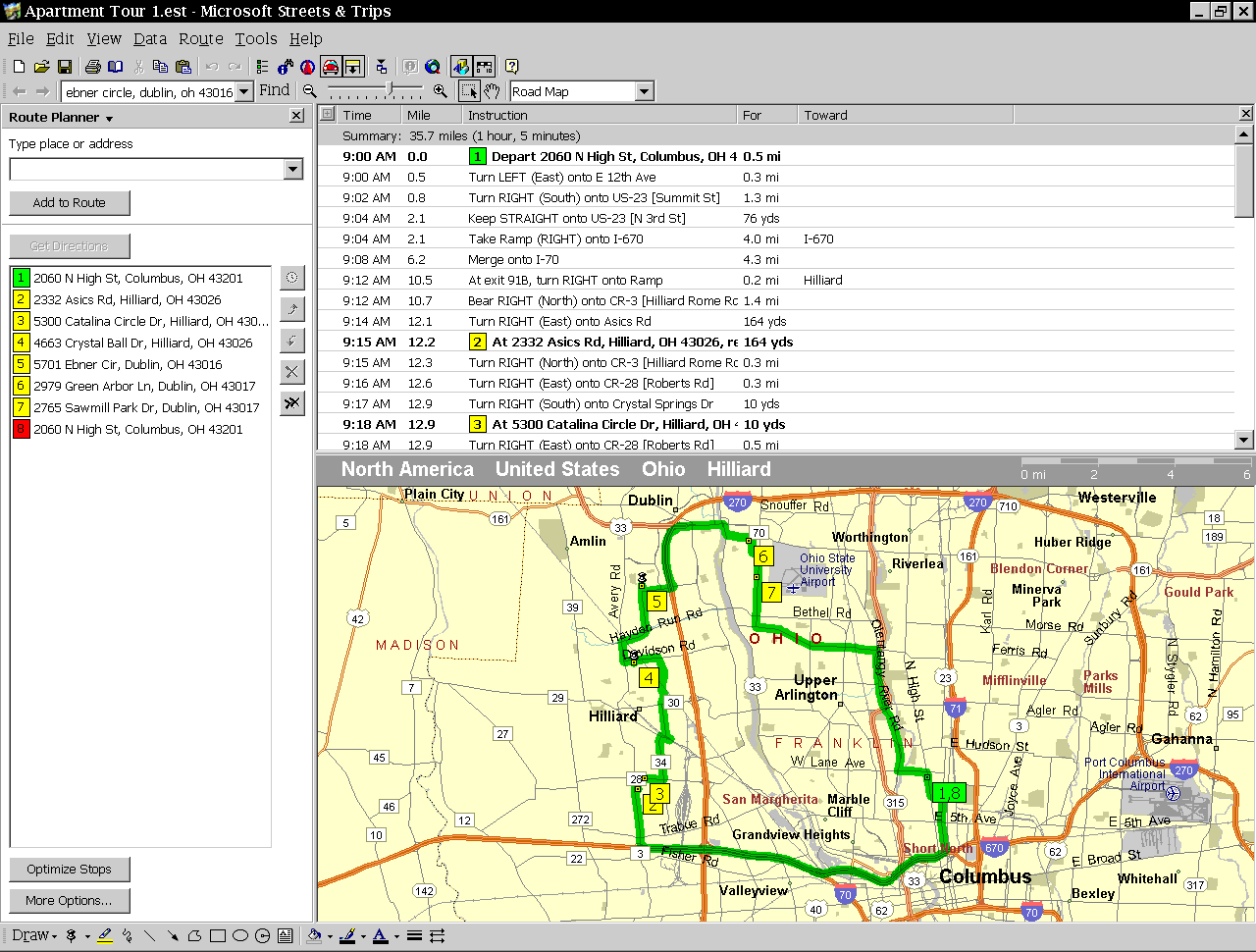1256x952 pixels.
Task: Select the arrow drawing tool
Action: click(173, 936)
